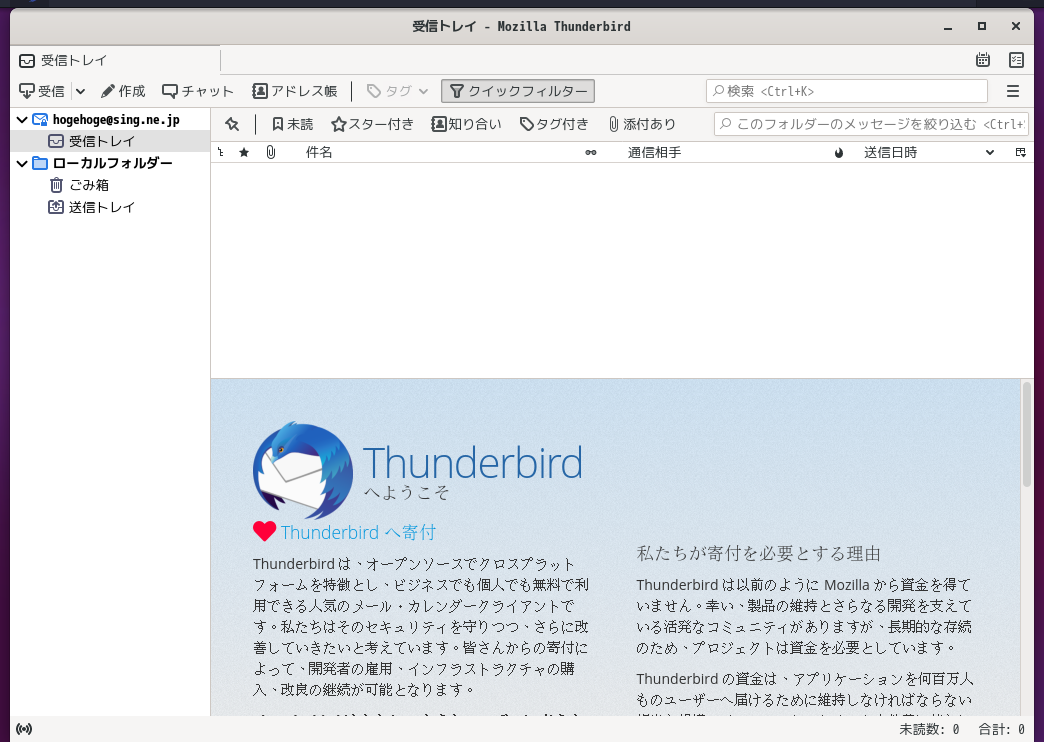Select ローカルフォルダー in the folder pane
The height and width of the screenshot is (742, 1044).
[x=112, y=163]
